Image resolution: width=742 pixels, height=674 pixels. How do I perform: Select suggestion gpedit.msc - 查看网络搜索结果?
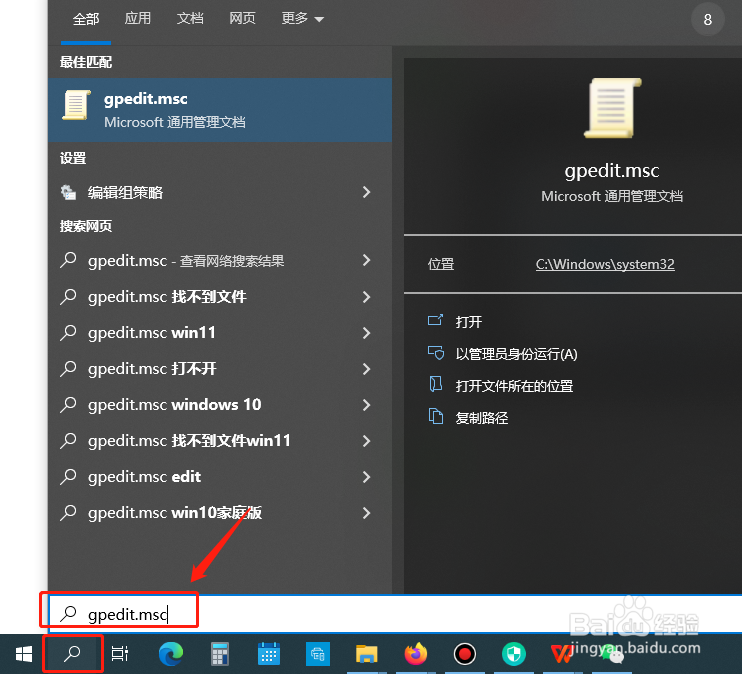[220, 260]
